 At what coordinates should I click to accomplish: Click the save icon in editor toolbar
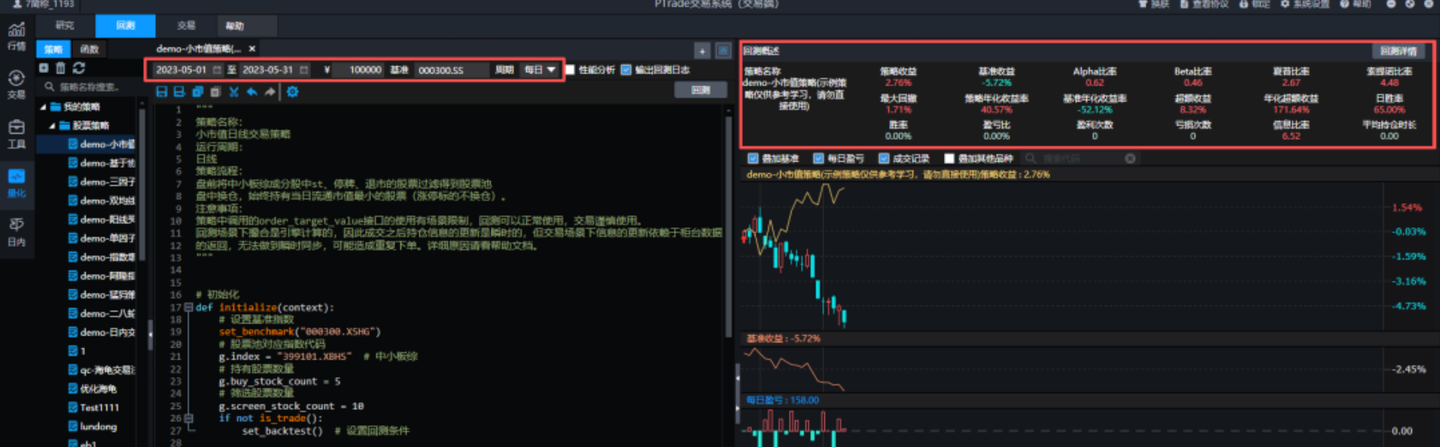162,92
